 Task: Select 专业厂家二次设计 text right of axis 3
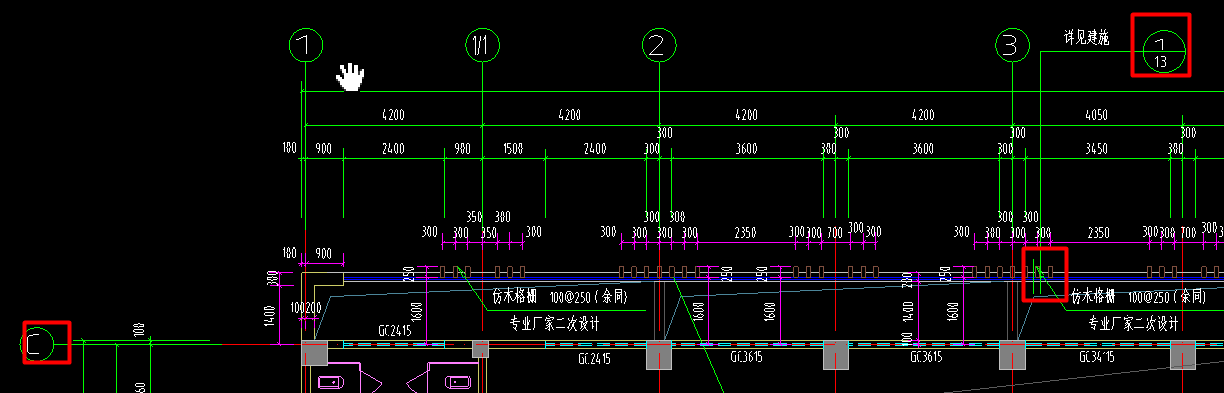pos(1132,323)
